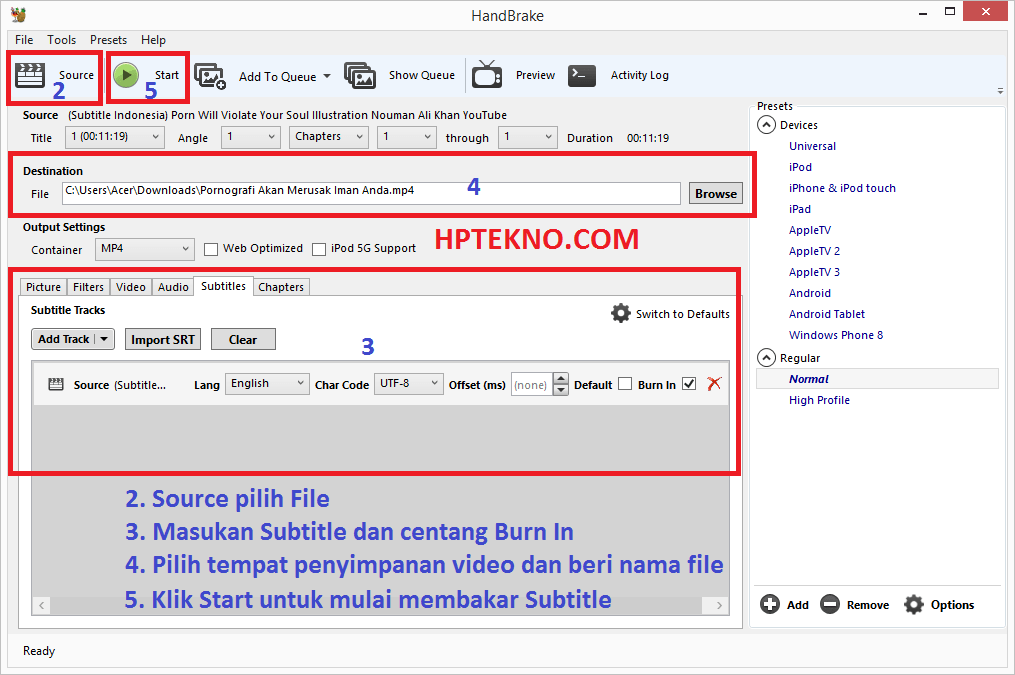The width and height of the screenshot is (1015, 675).
Task: Open the queue via Show Queue icon
Action: 360,75
